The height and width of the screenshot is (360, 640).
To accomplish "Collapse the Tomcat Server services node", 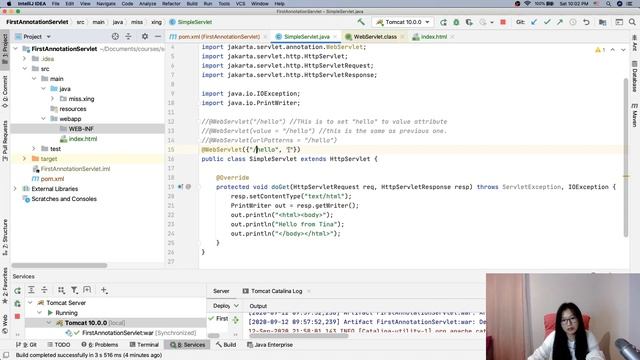I will [30, 303].
